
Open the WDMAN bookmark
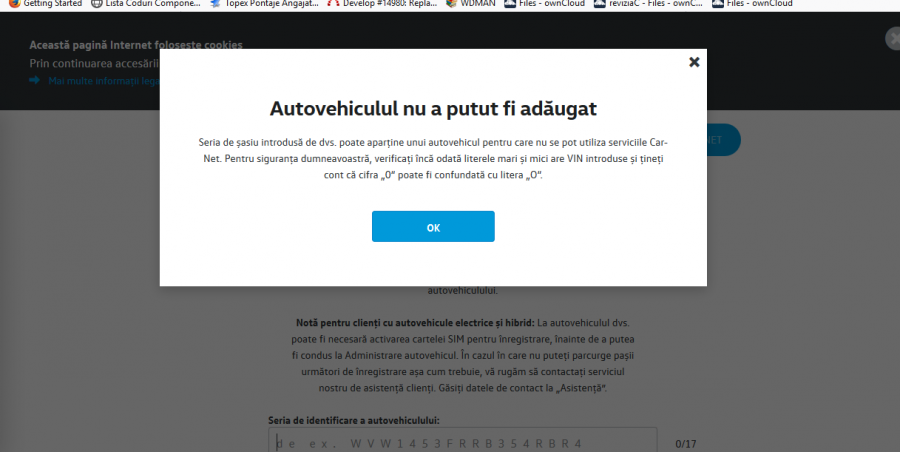click(471, 3)
